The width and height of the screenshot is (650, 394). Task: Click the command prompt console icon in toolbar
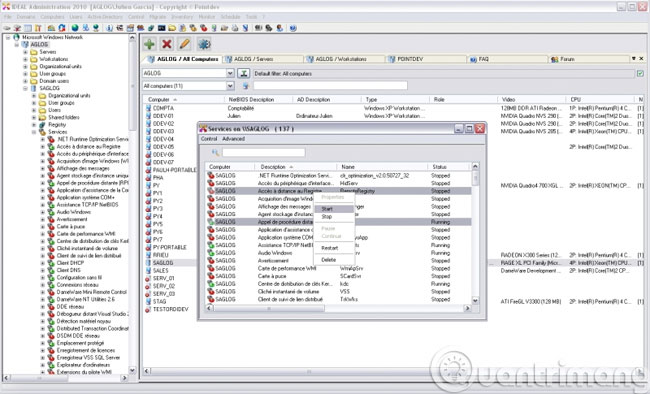point(161,28)
